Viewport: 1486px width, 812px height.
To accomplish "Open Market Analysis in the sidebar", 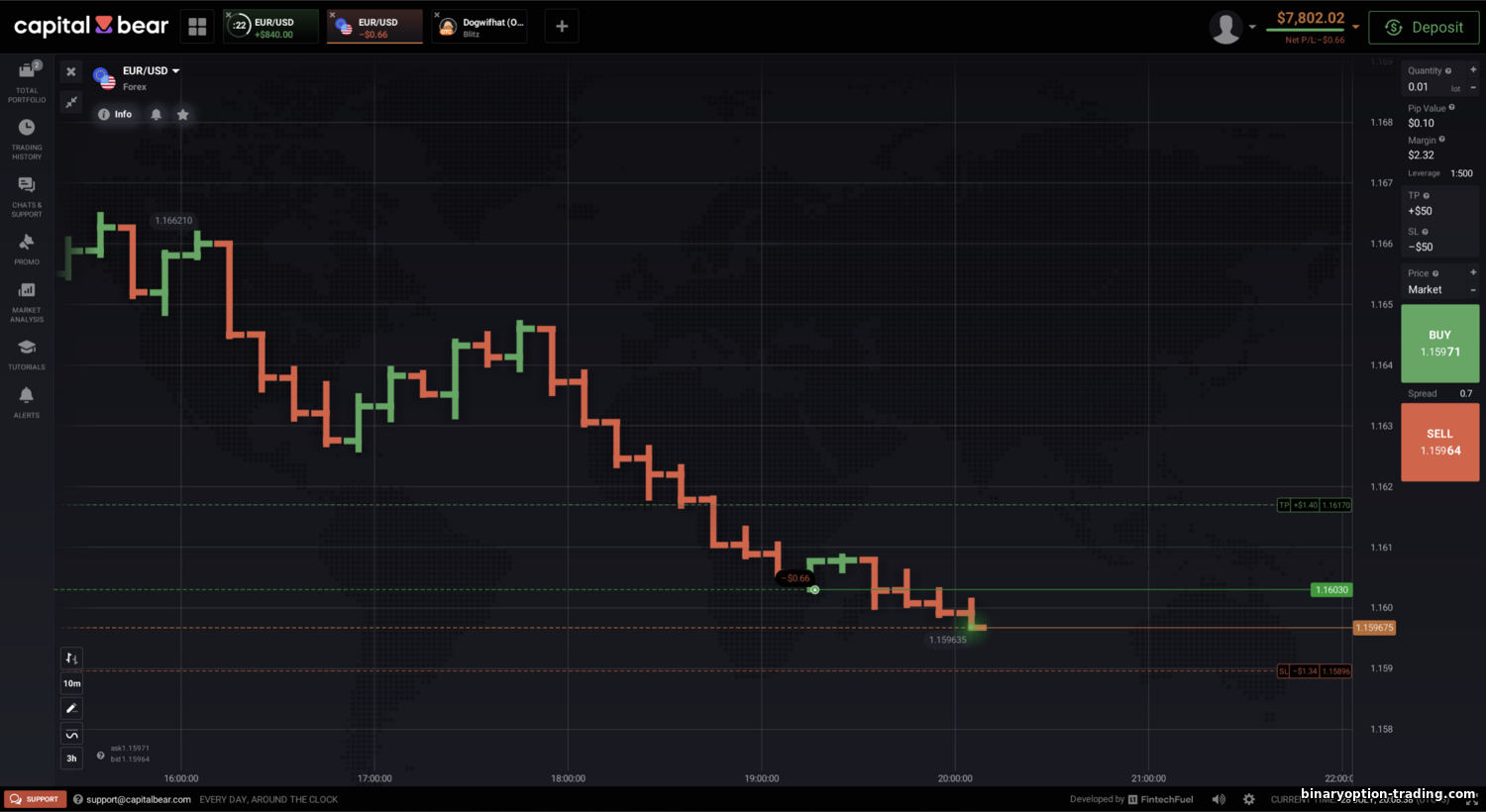I will tap(27, 301).
